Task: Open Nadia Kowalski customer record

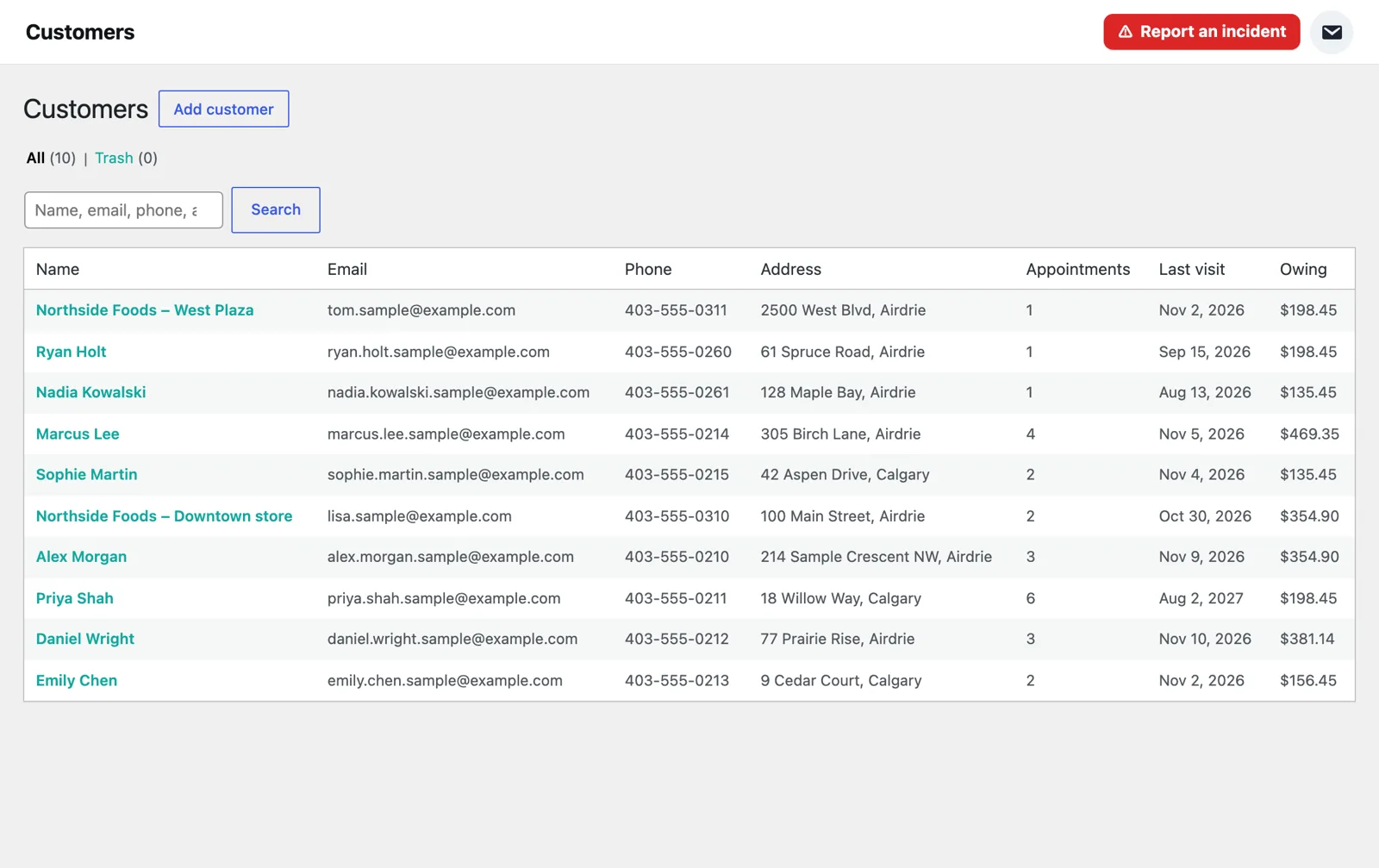Action: coord(90,392)
